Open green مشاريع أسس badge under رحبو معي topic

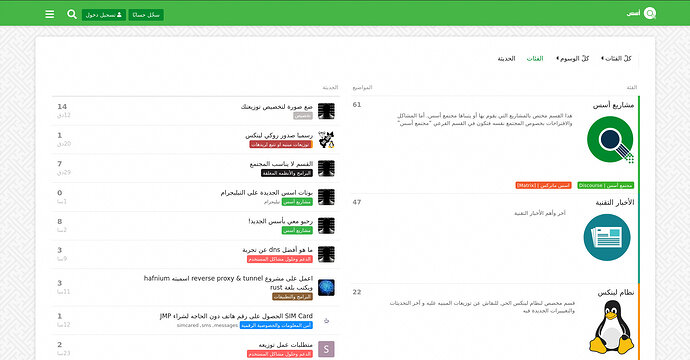pos(297,230)
